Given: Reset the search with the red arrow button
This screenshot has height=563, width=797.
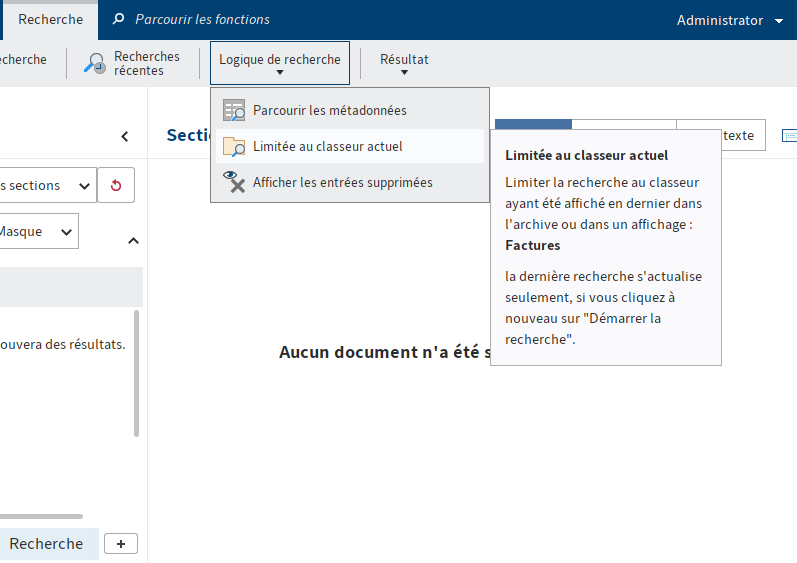Looking at the screenshot, I should click(116, 185).
